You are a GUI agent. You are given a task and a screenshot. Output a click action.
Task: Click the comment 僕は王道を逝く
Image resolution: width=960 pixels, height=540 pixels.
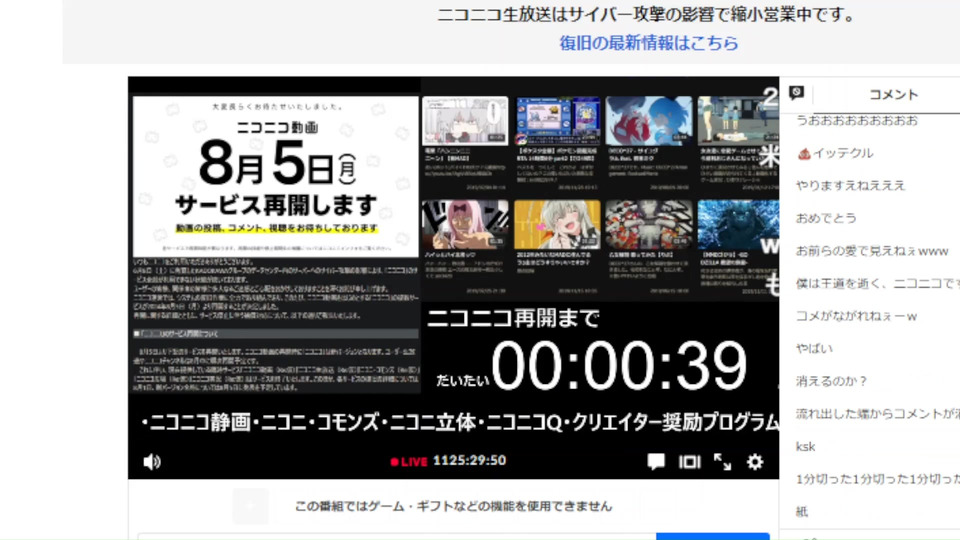click(877, 283)
